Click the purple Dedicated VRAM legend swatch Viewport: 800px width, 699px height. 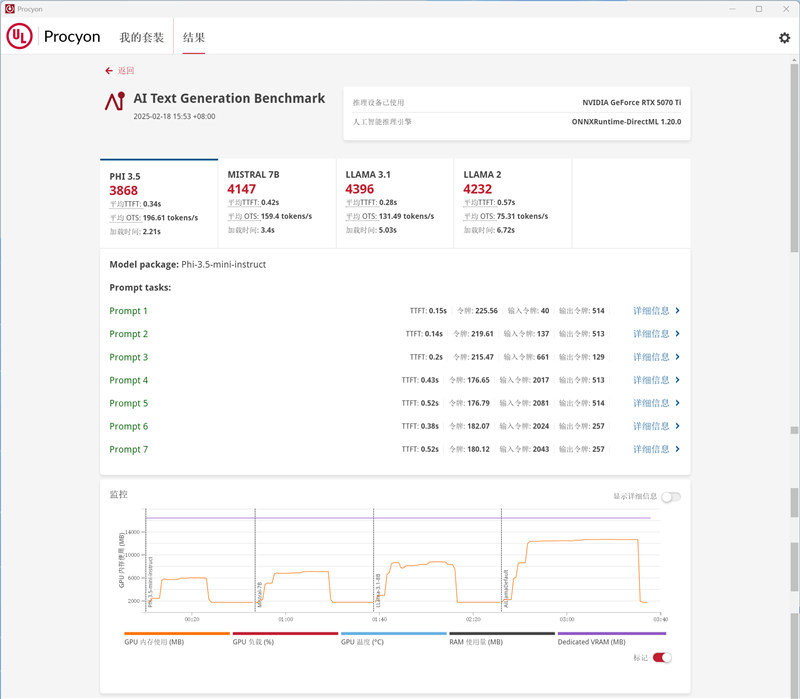pos(611,633)
